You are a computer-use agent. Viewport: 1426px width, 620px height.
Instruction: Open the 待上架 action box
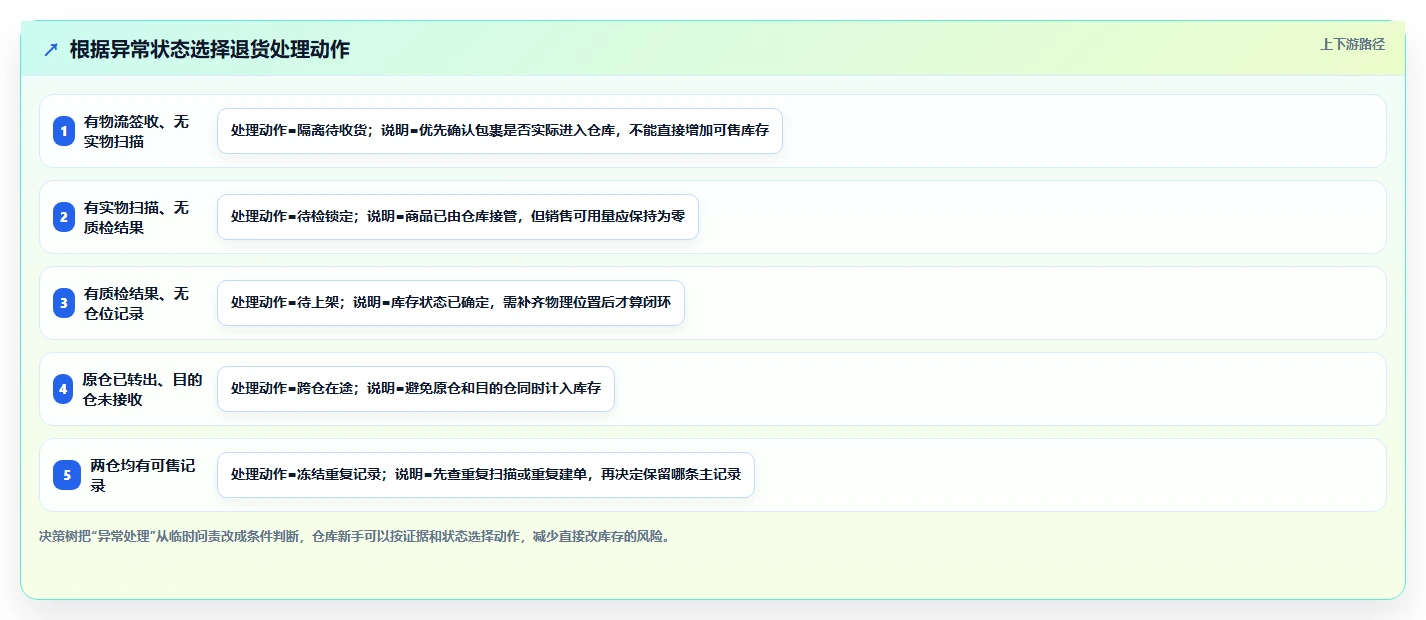(451, 303)
